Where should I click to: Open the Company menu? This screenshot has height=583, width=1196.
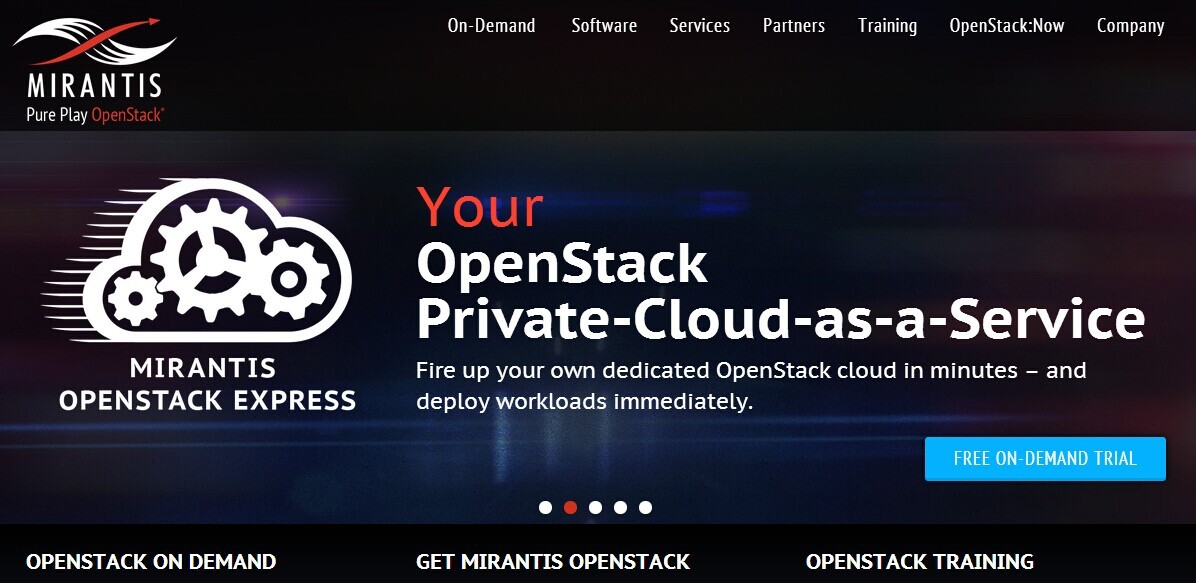click(1130, 26)
